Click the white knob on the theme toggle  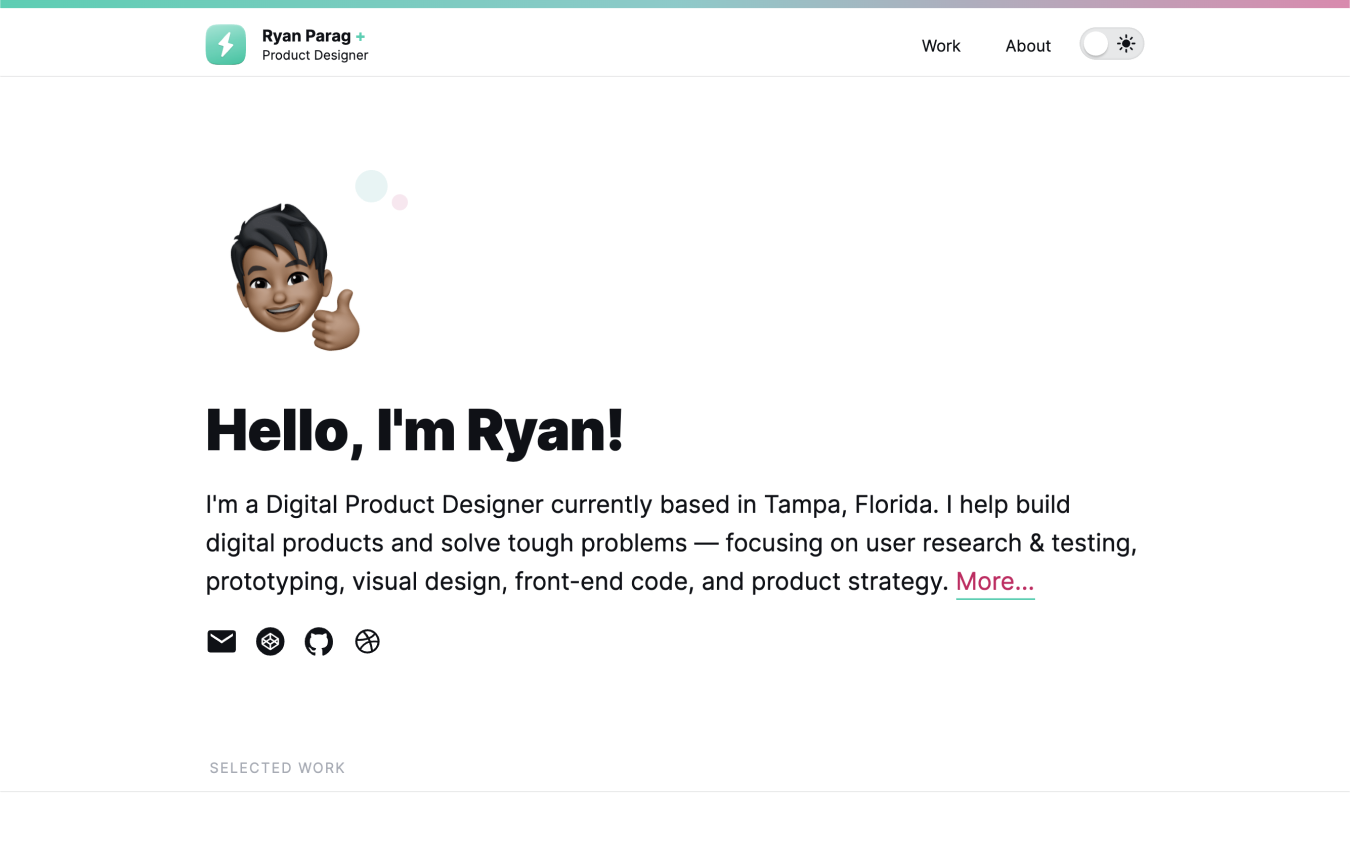pyautogui.click(x=1095, y=43)
